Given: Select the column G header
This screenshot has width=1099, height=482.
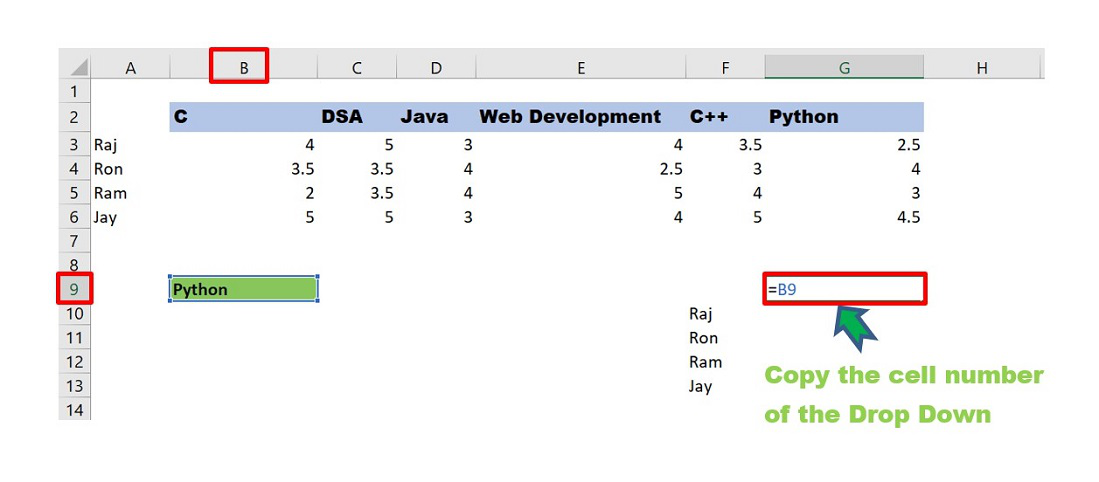Looking at the screenshot, I should pyautogui.click(x=844, y=67).
